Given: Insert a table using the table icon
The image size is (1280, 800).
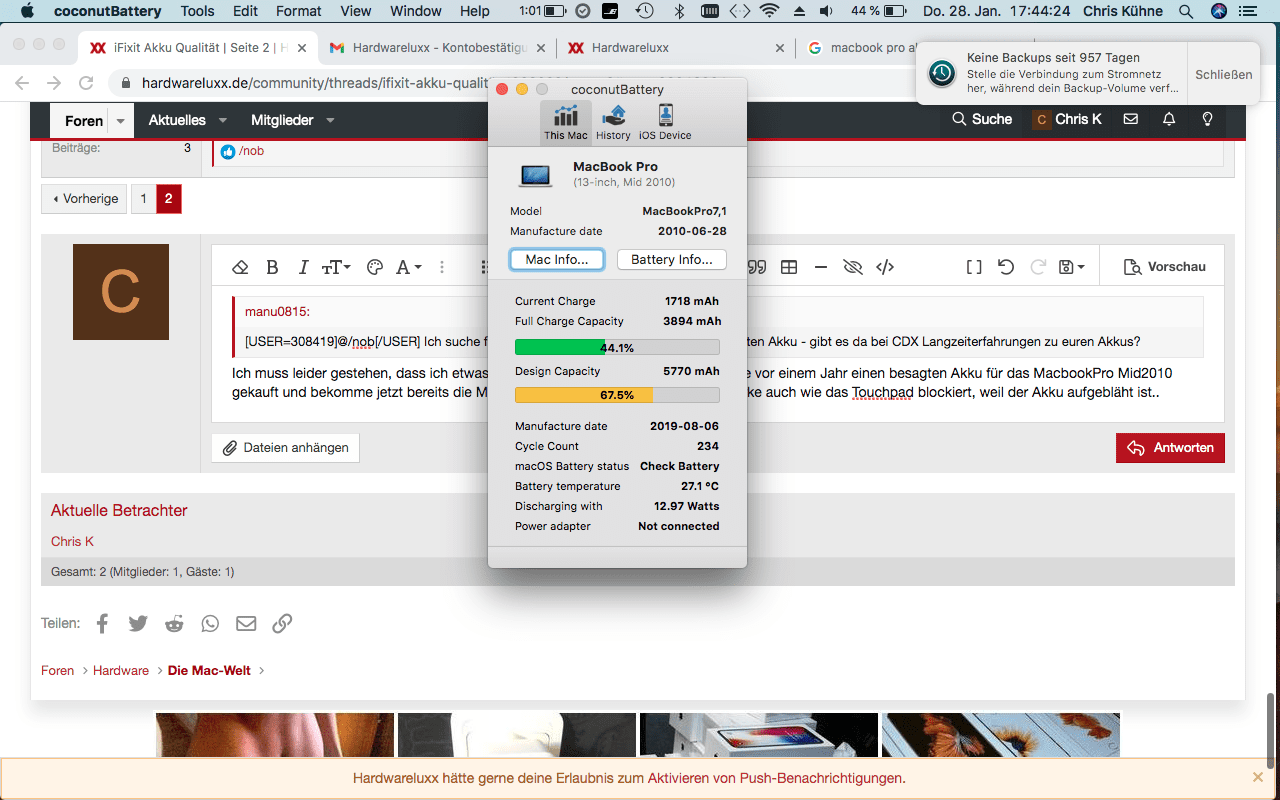Looking at the screenshot, I should [789, 267].
